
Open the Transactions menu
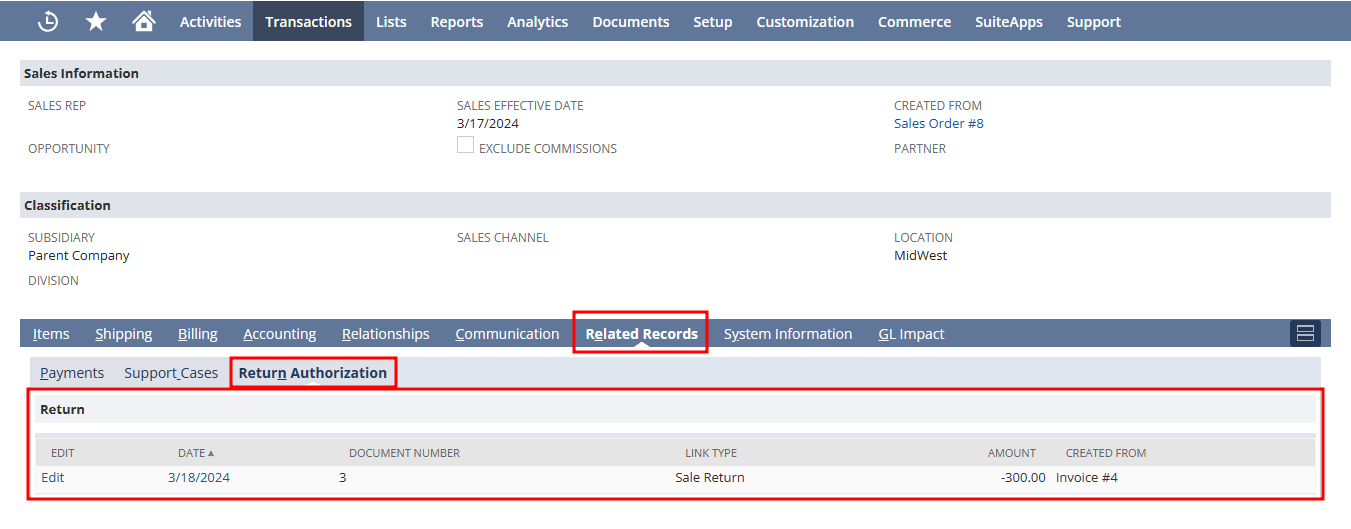(x=308, y=21)
